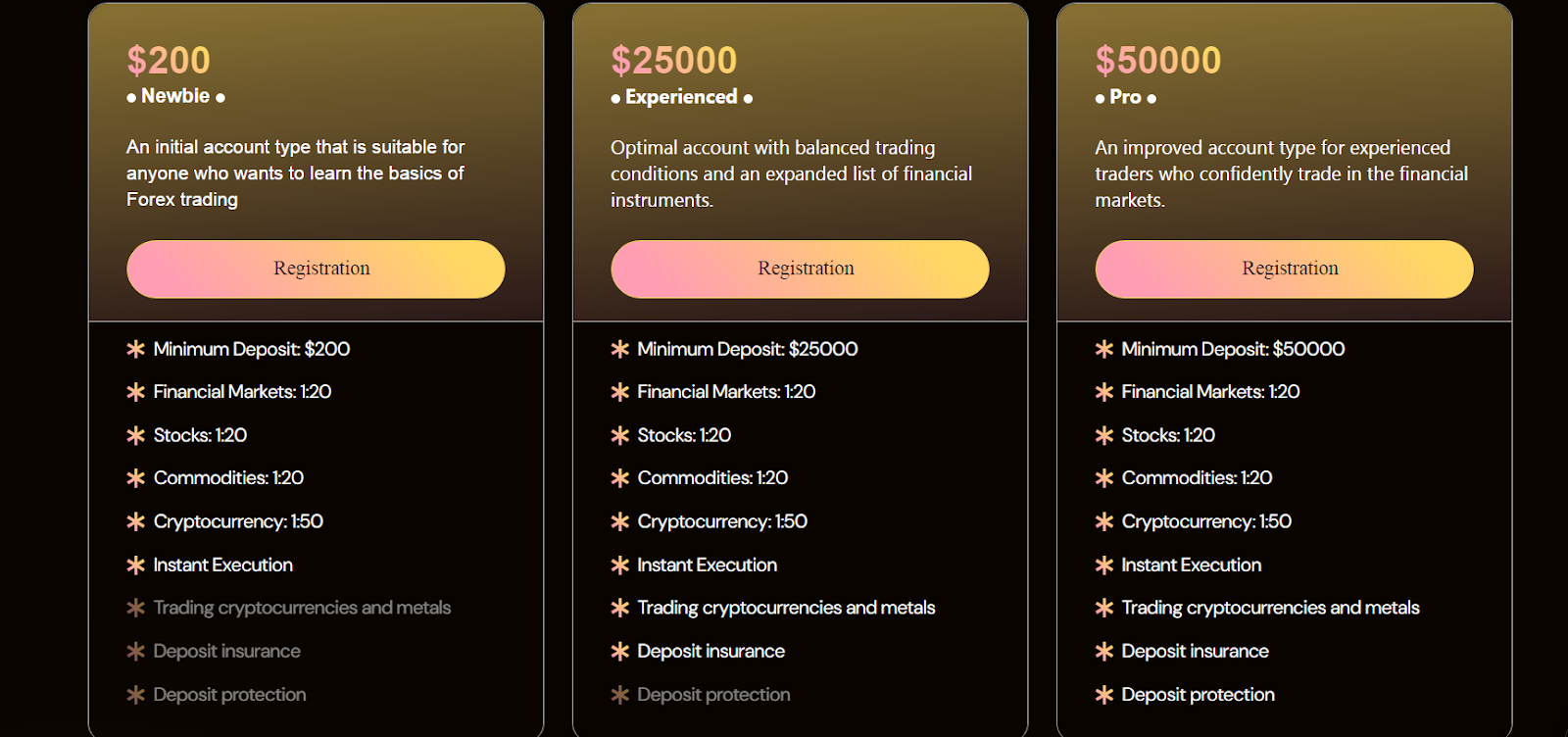1568x737 pixels.
Task: Click Trading cryptocurrencies and metals in Pro plan
Action: click(x=1270, y=608)
